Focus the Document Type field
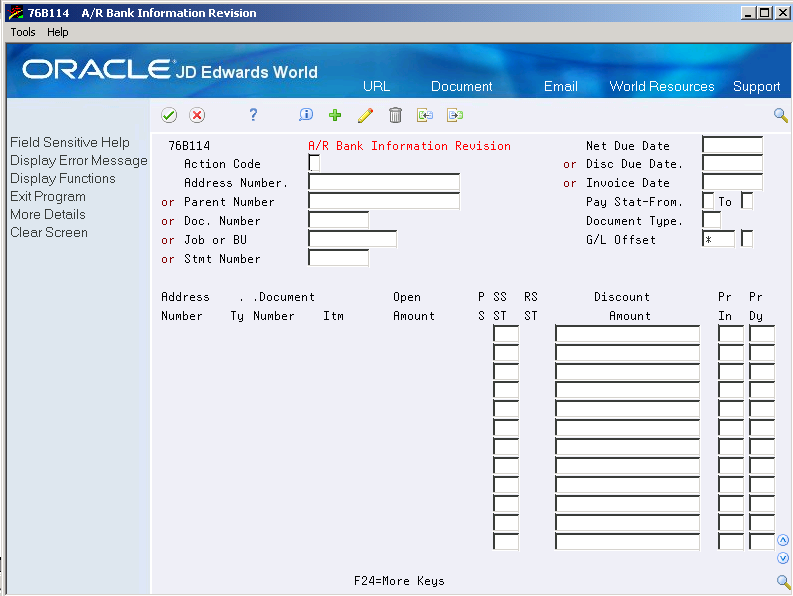This screenshot has width=793, height=596. coord(712,220)
